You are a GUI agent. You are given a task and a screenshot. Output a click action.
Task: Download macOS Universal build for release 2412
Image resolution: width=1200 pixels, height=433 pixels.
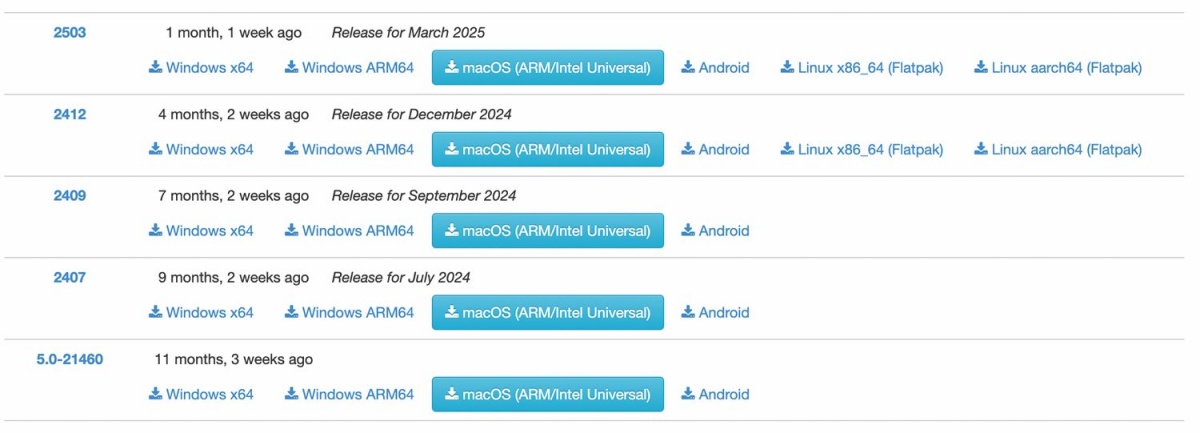pos(548,150)
